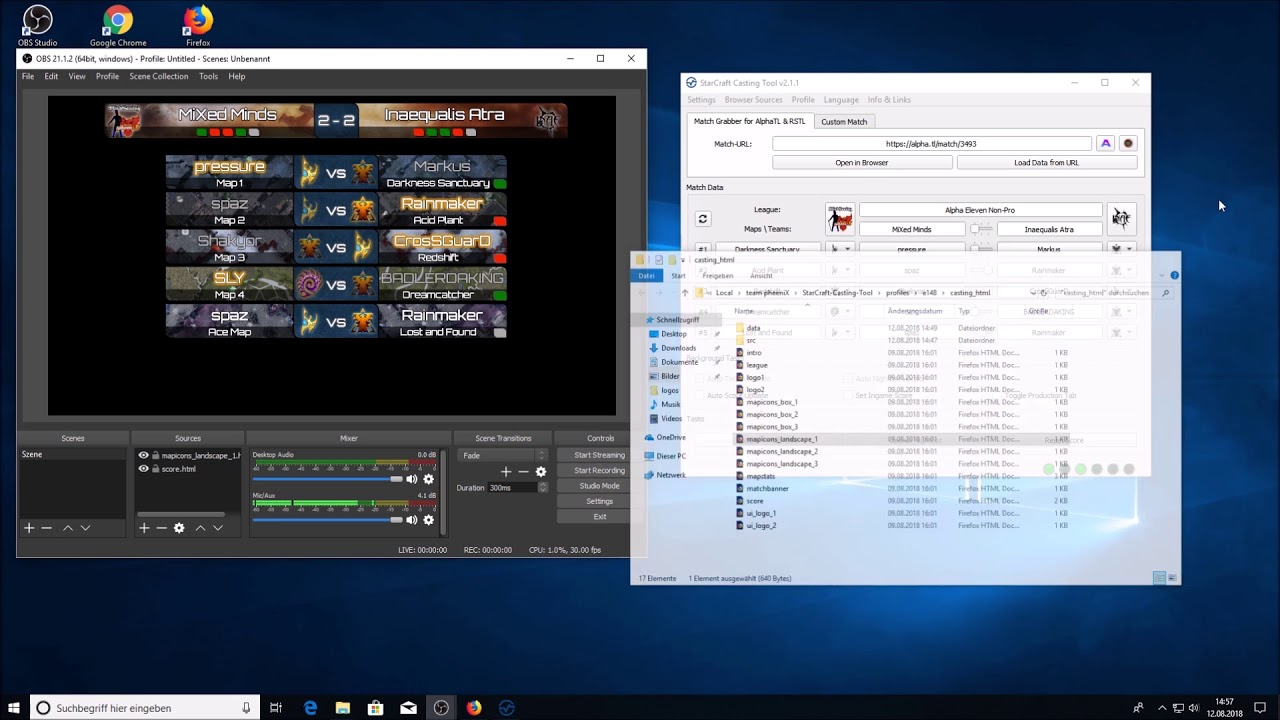
Task: Click Load Data from URL button
Action: (x=1046, y=162)
